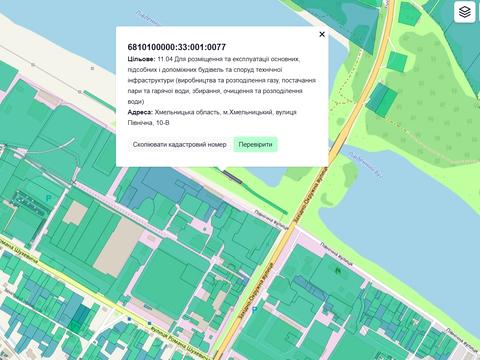Click the twin teal-green parcels beside orange road

click(x=382, y=100)
